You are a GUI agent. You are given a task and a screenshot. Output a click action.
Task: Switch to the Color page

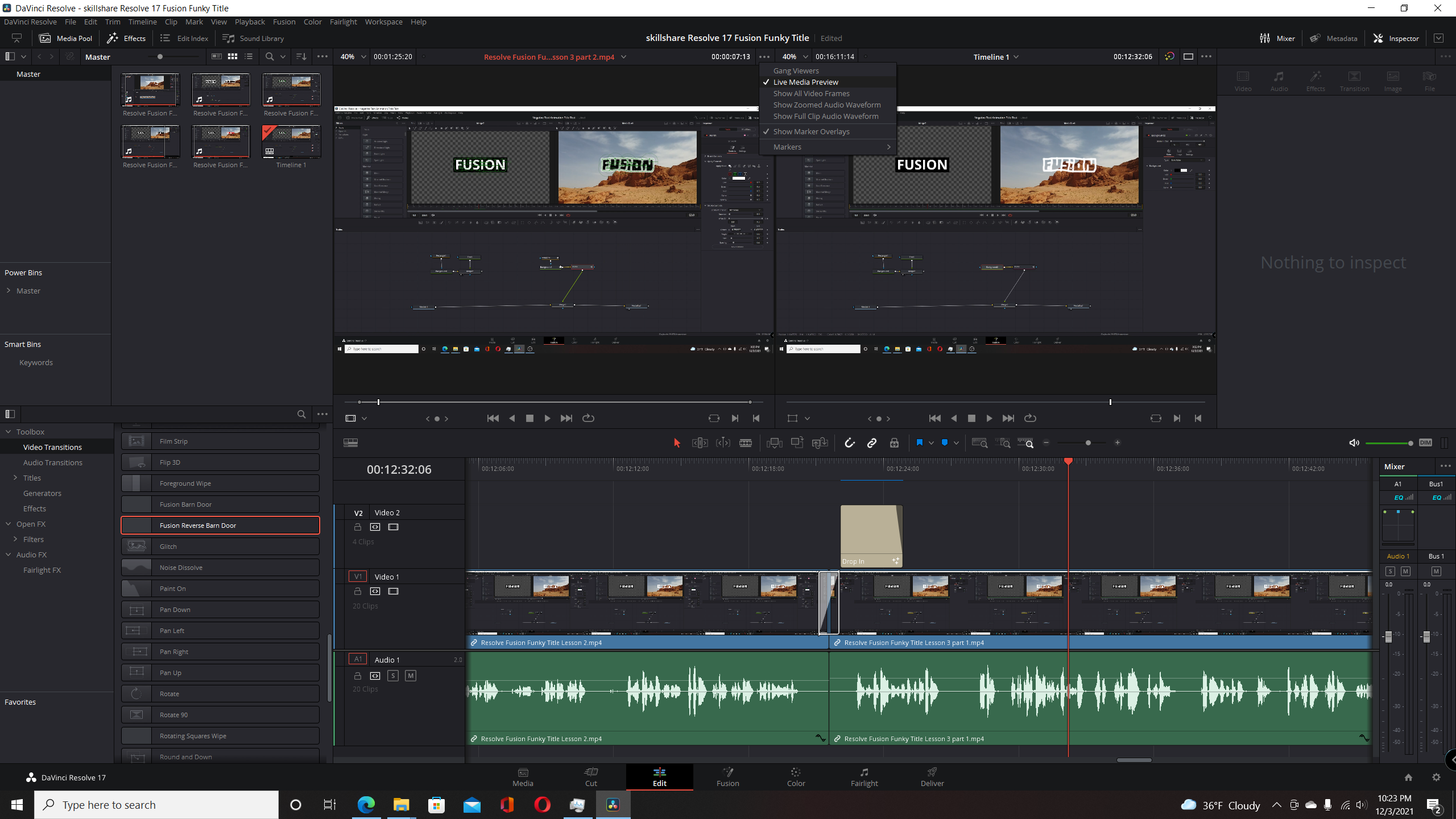click(x=796, y=777)
